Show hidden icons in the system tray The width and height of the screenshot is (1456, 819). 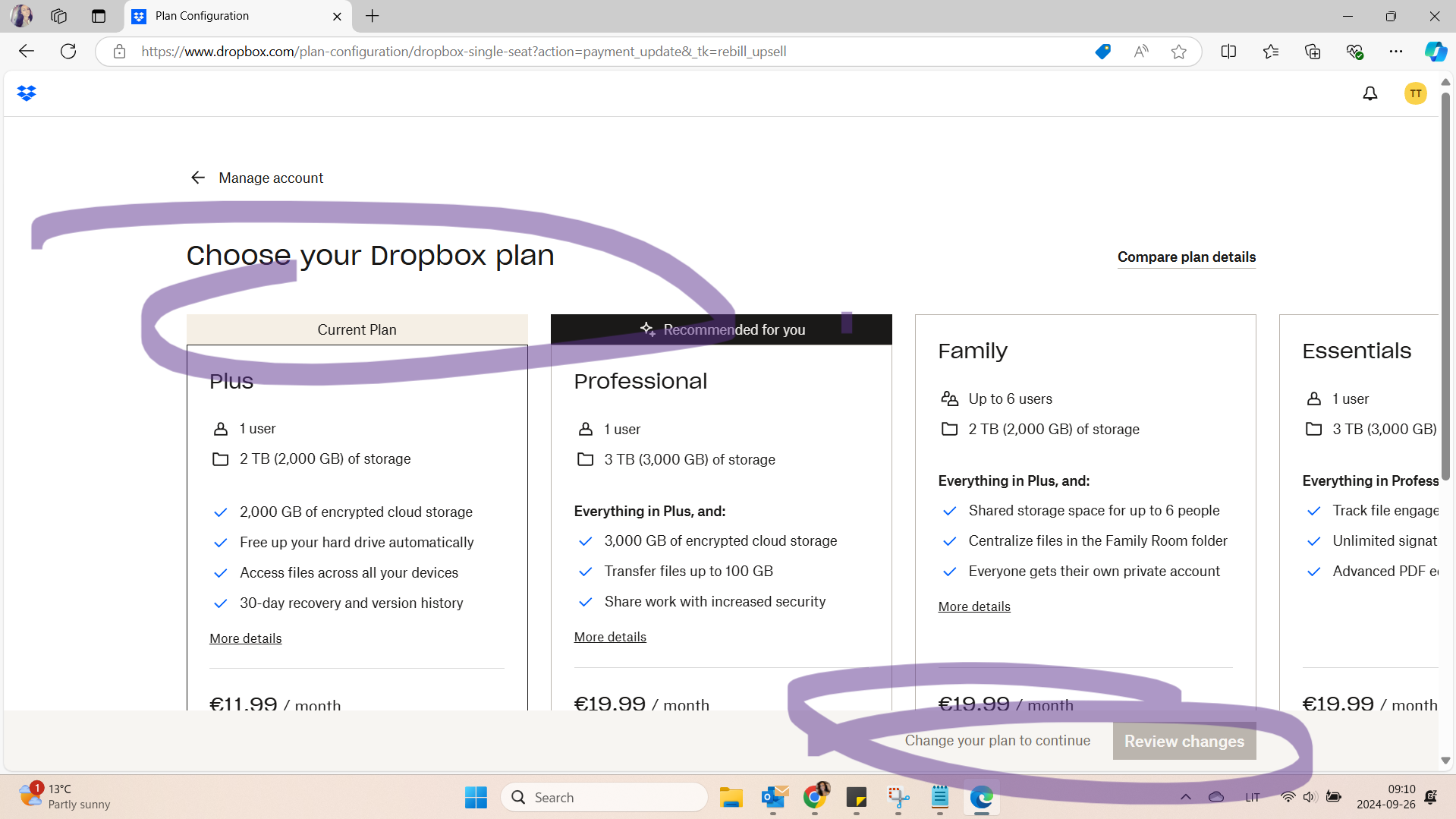coord(1185,797)
